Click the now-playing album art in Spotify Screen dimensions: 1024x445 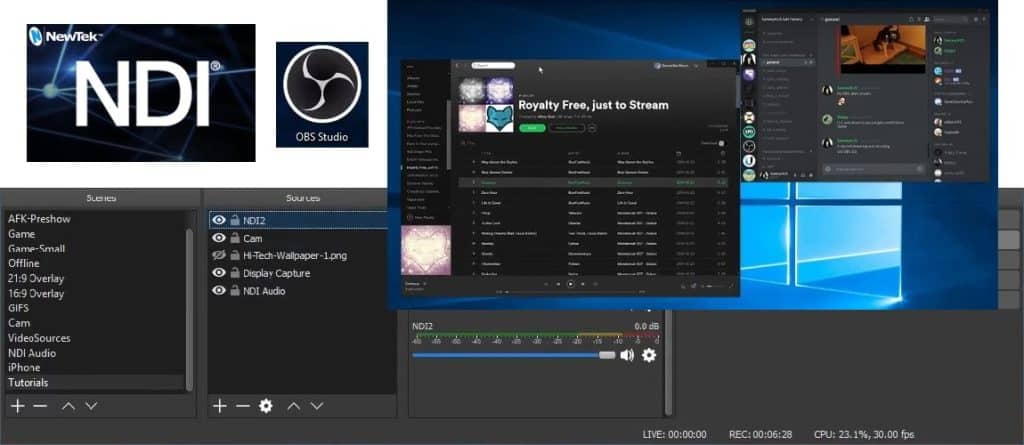coord(426,250)
